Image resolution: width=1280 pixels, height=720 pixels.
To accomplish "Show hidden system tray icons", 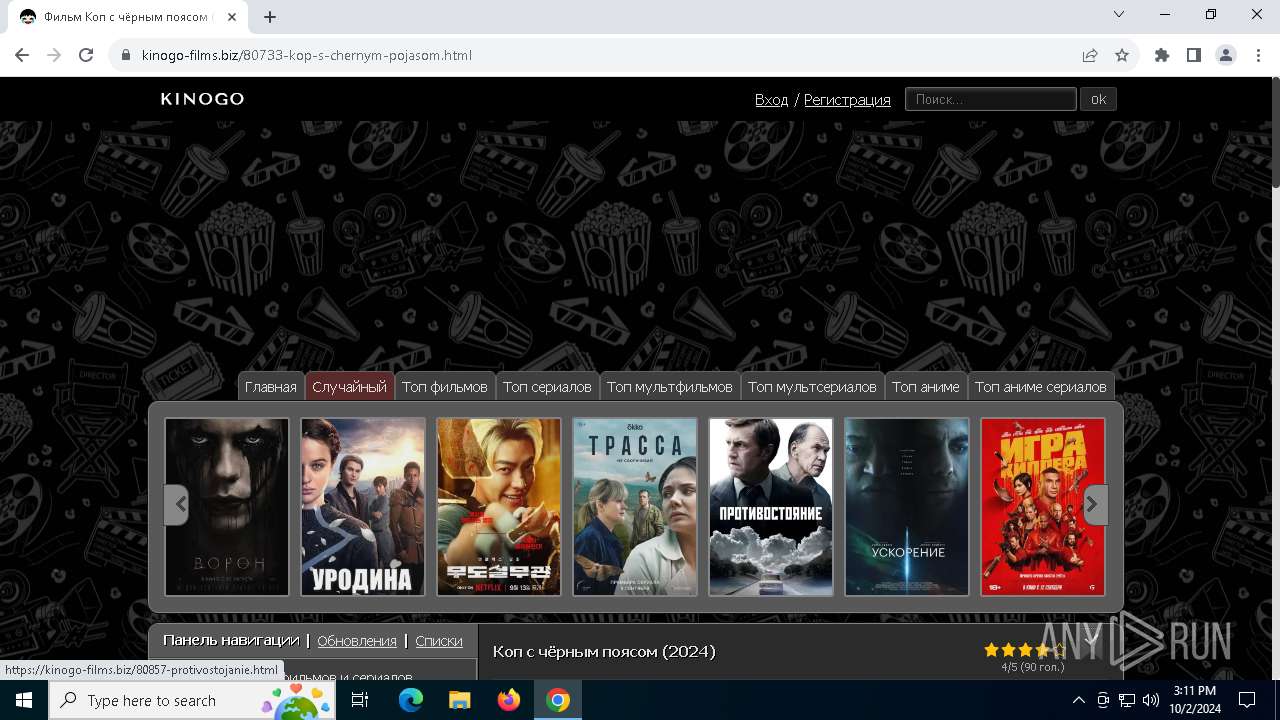I will [1078, 700].
